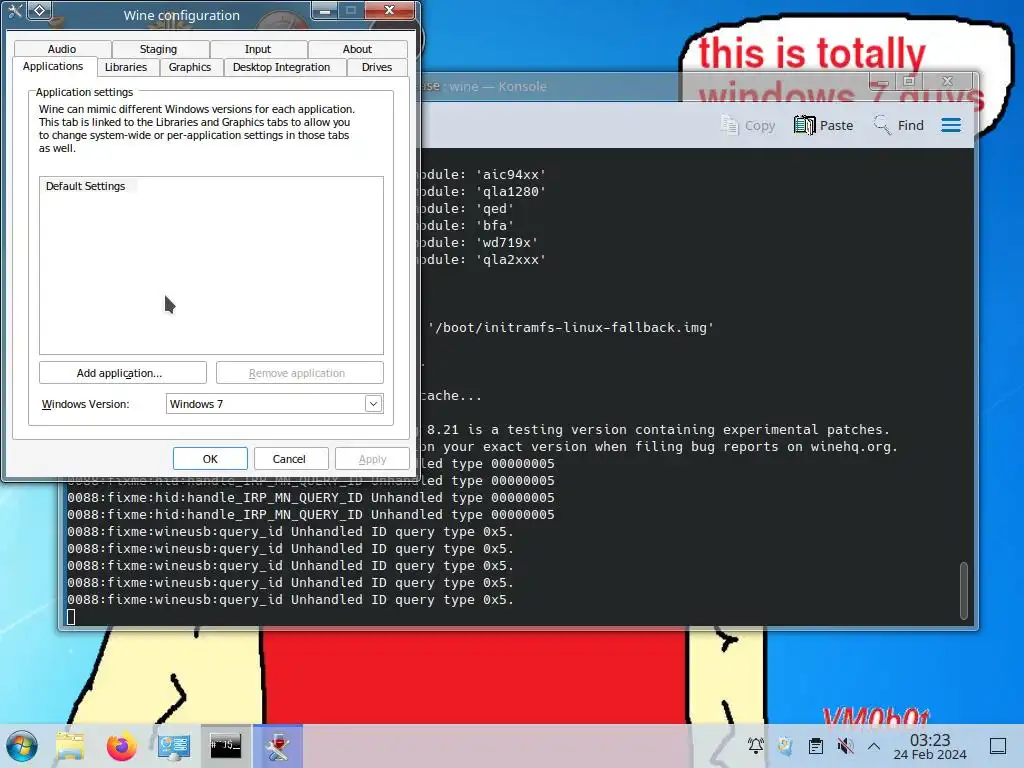1024x768 pixels.
Task: Switch to the Staging tab
Action: 158,49
